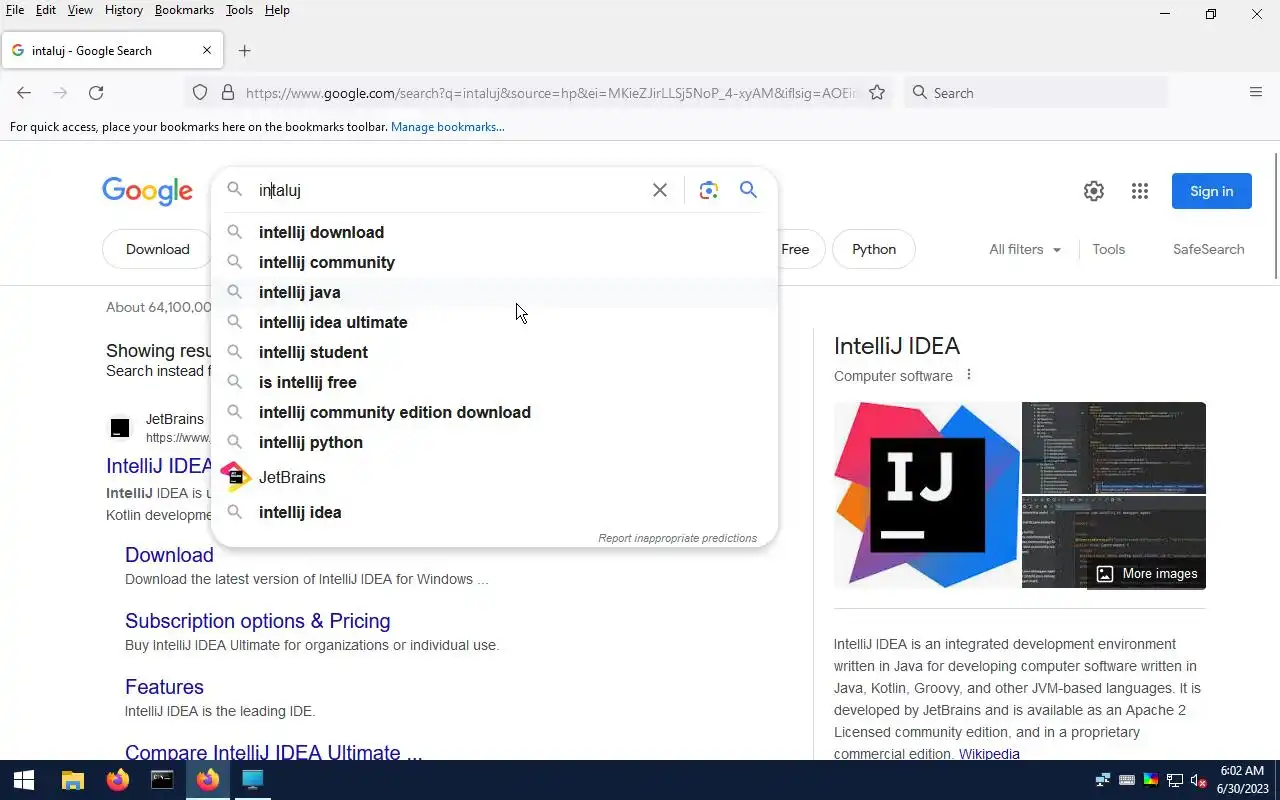Screen dimensions: 1280x800
Task: Click the taskbar clock showing 6:02 AM
Action: click(x=1243, y=780)
